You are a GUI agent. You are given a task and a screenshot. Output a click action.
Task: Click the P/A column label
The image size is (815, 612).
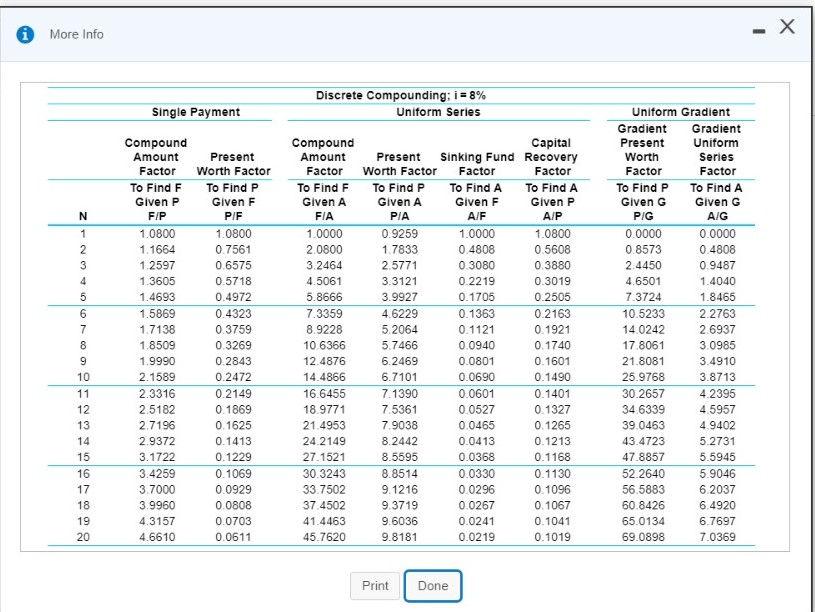tap(399, 216)
